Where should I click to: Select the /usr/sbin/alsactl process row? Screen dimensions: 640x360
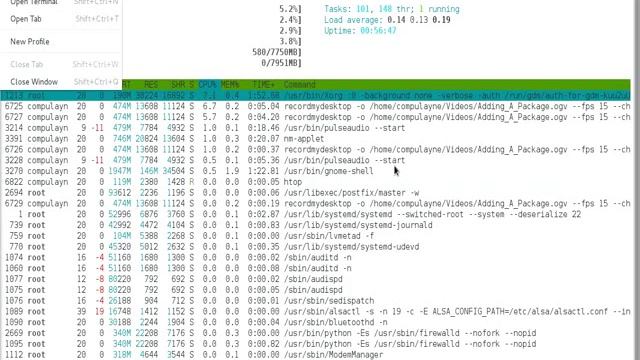click(x=316, y=311)
